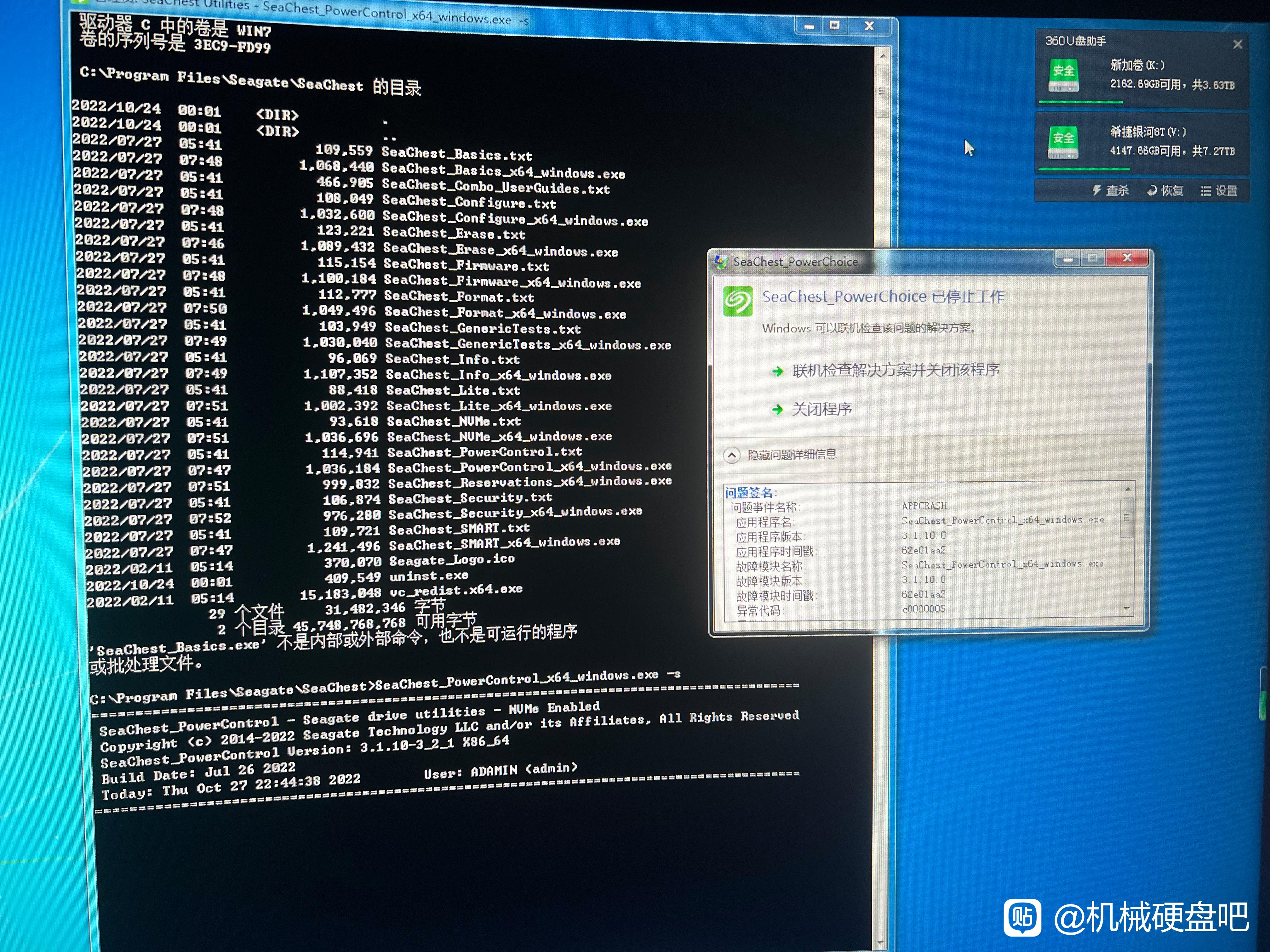Screen dimensions: 1270x952
Task: Choose check online for solution and close program
Action: (896, 370)
